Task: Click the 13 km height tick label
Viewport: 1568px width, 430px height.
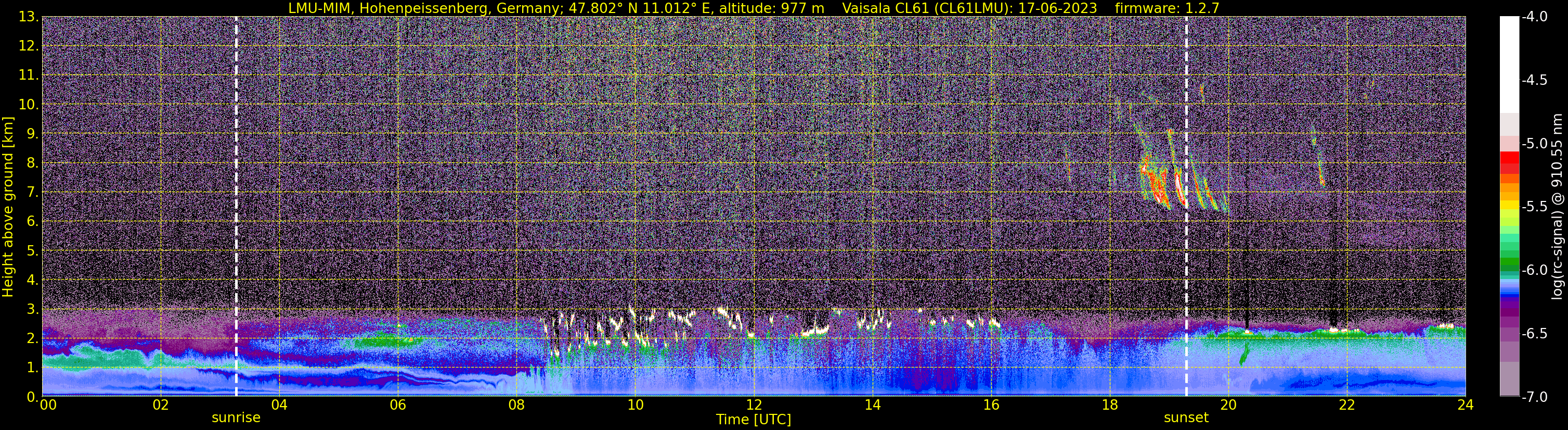Action: 28,17
